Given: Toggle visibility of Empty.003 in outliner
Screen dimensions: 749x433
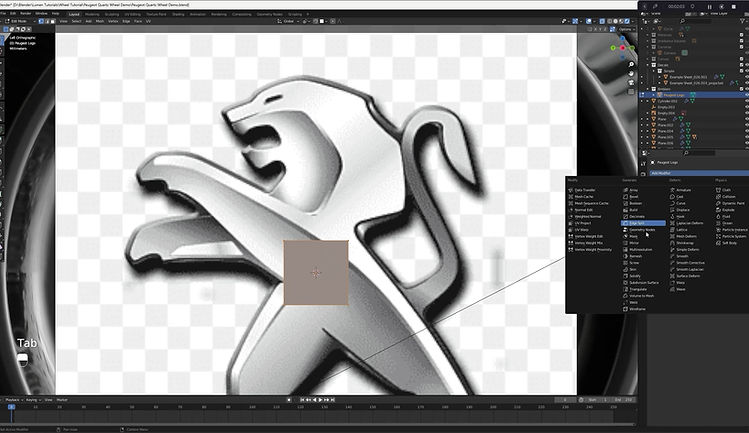Looking at the screenshot, I should (x=747, y=108).
